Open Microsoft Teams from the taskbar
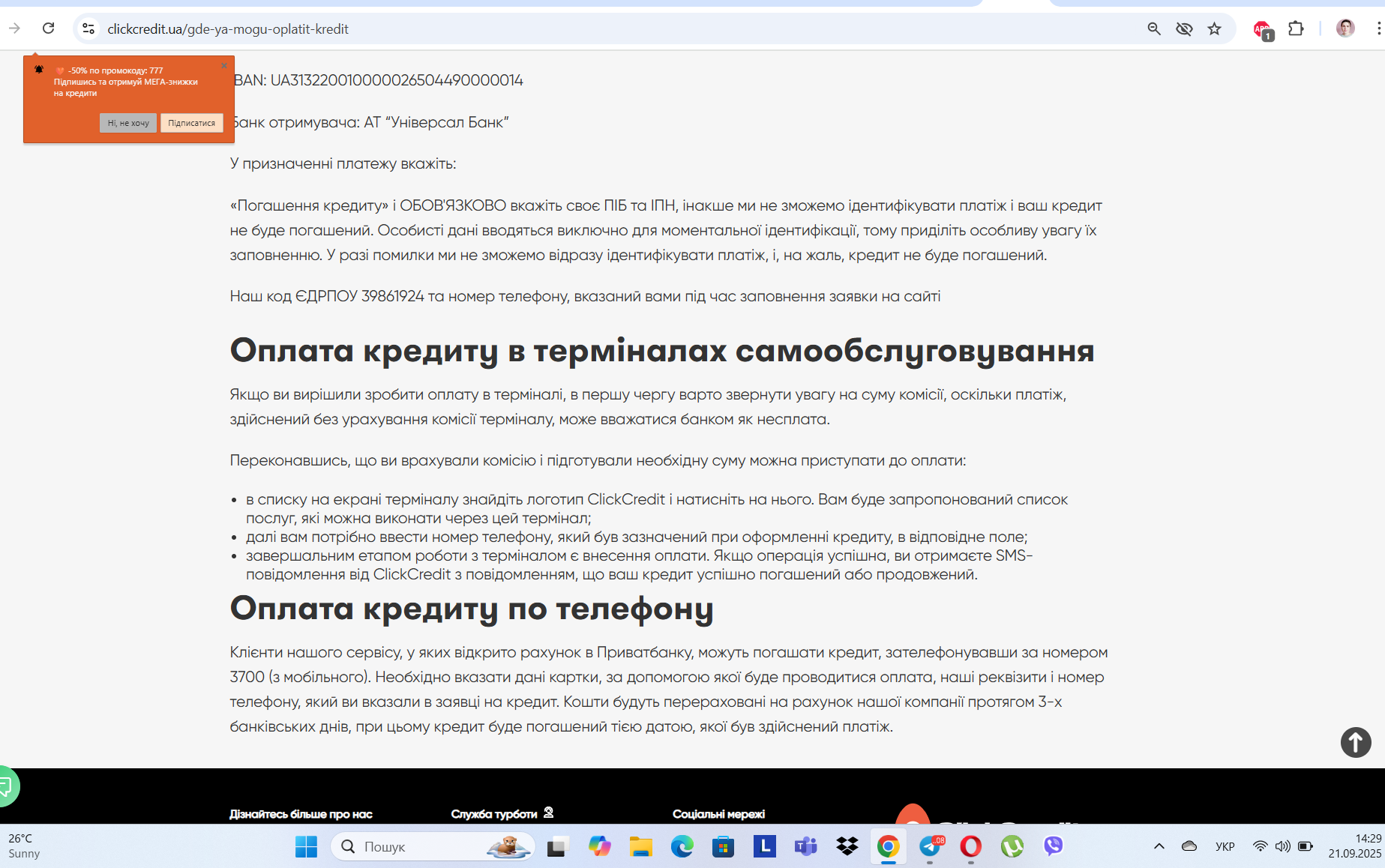Viewport: 1385px width, 868px height. [805, 847]
